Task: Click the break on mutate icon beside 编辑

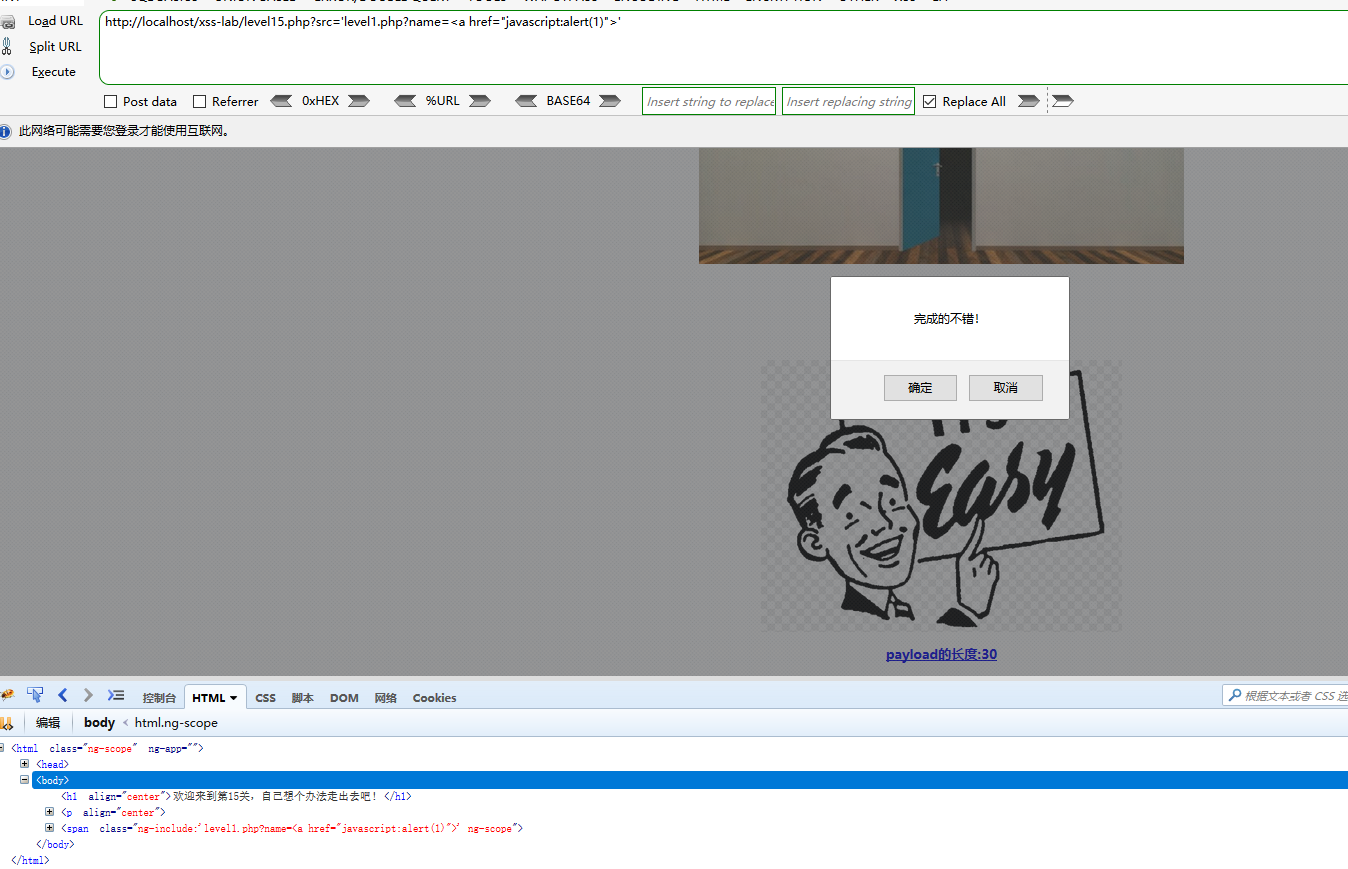Action: [x=6, y=722]
